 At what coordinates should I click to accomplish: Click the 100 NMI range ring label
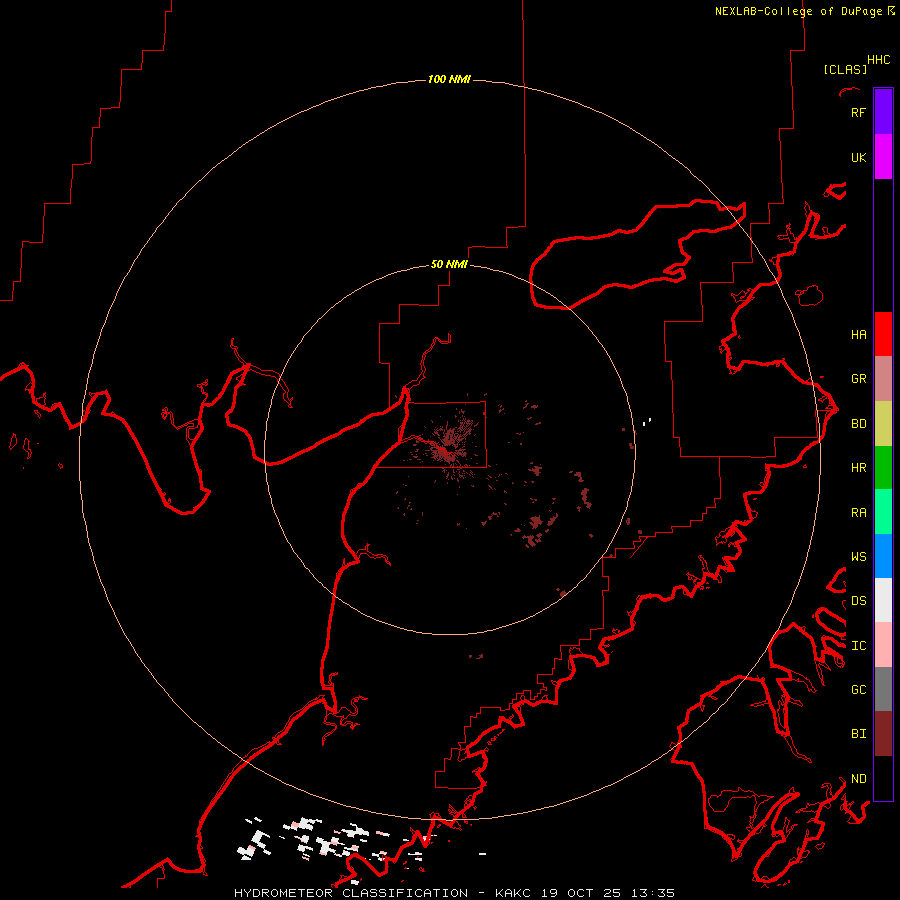click(449, 79)
